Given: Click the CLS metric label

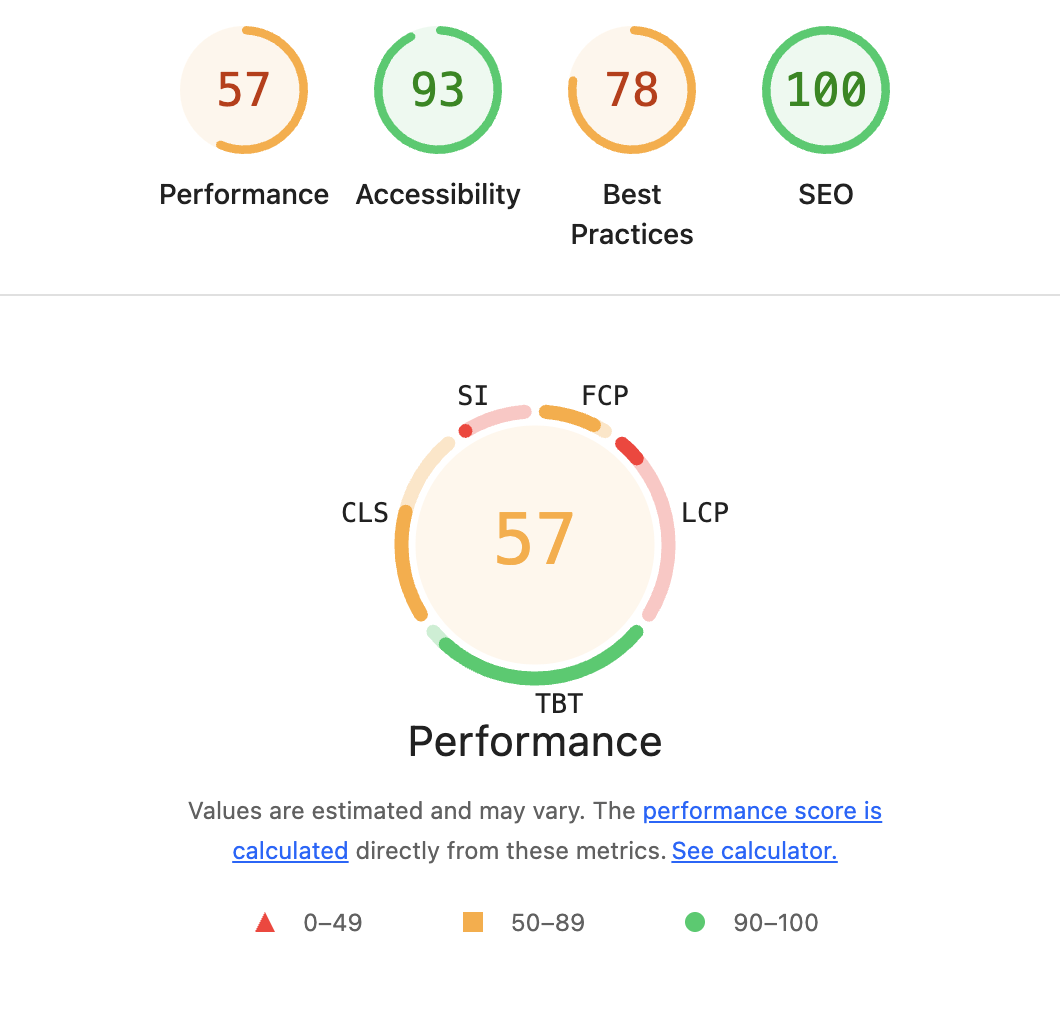Looking at the screenshot, I should 365,513.
